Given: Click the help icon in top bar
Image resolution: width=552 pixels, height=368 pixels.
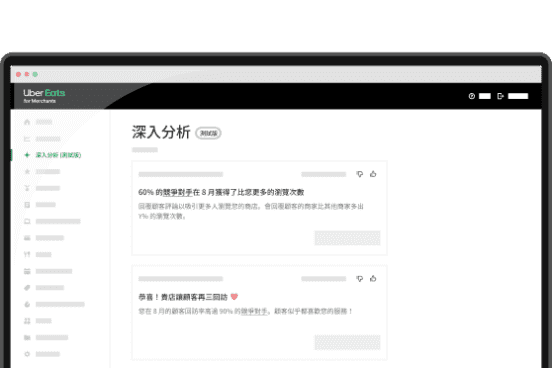Looking at the screenshot, I should 472,96.
